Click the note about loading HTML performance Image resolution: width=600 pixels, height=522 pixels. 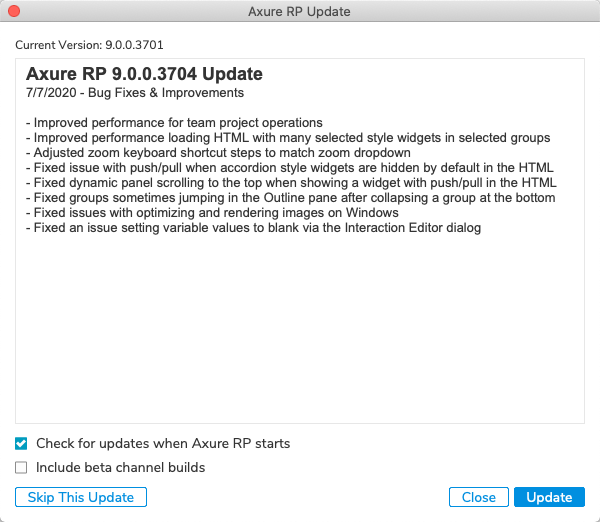(288, 138)
